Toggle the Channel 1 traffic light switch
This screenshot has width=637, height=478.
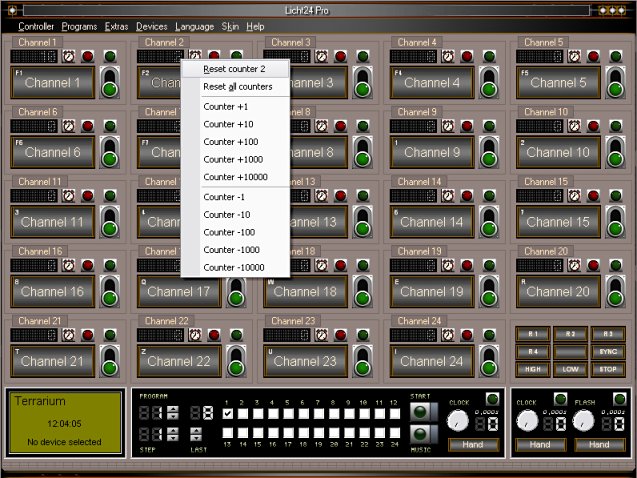(x=109, y=82)
